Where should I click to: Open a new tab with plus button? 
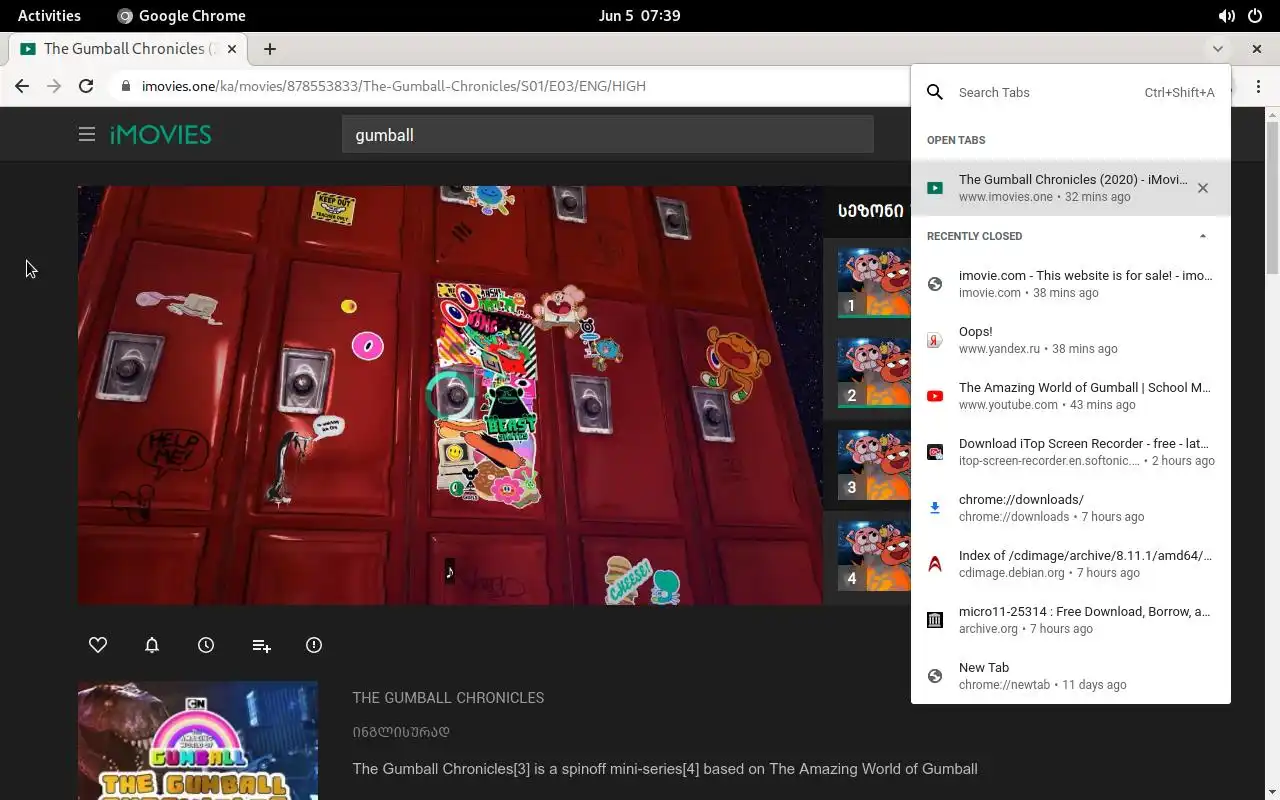[270, 48]
